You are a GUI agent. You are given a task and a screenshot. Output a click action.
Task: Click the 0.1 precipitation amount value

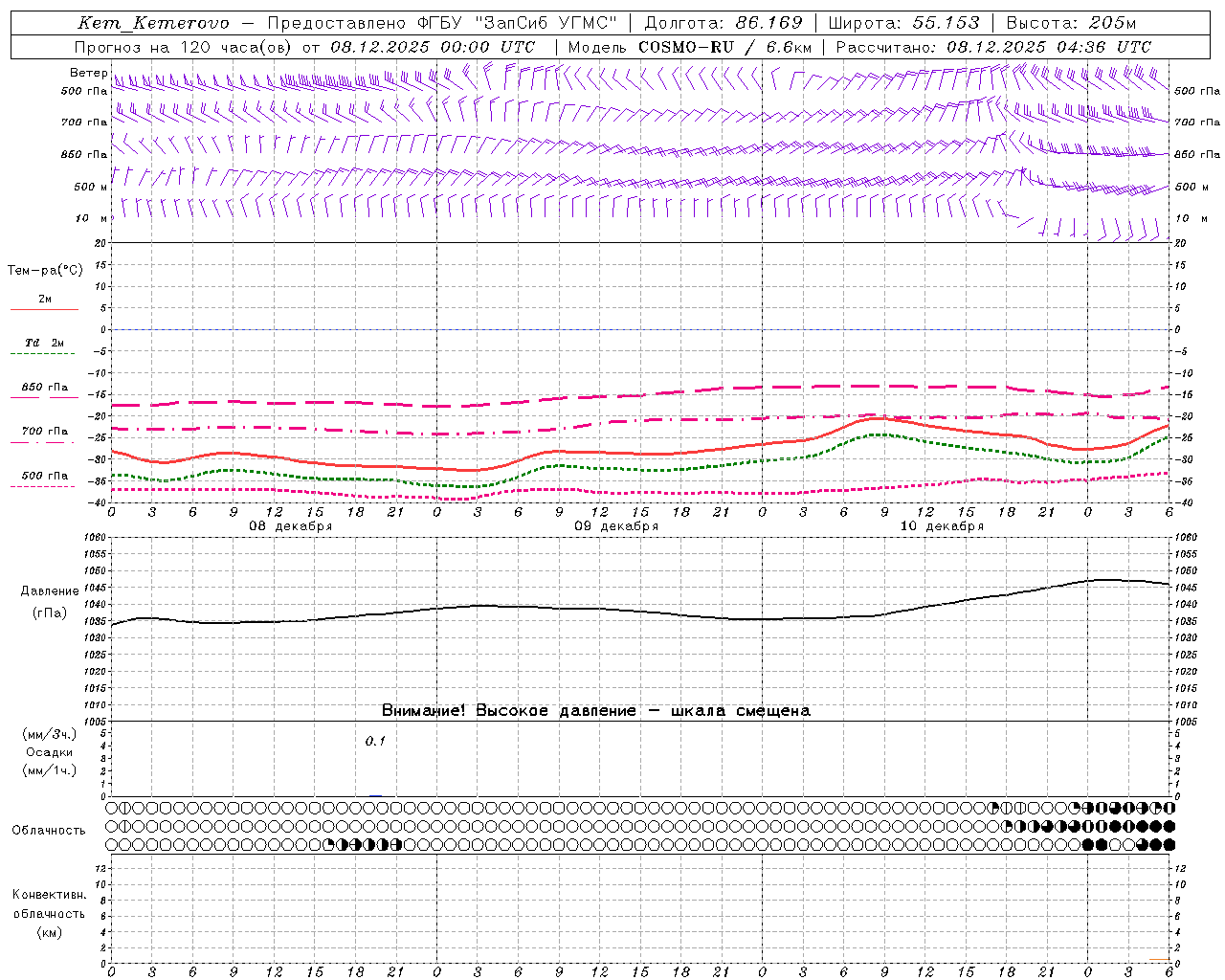(x=375, y=741)
